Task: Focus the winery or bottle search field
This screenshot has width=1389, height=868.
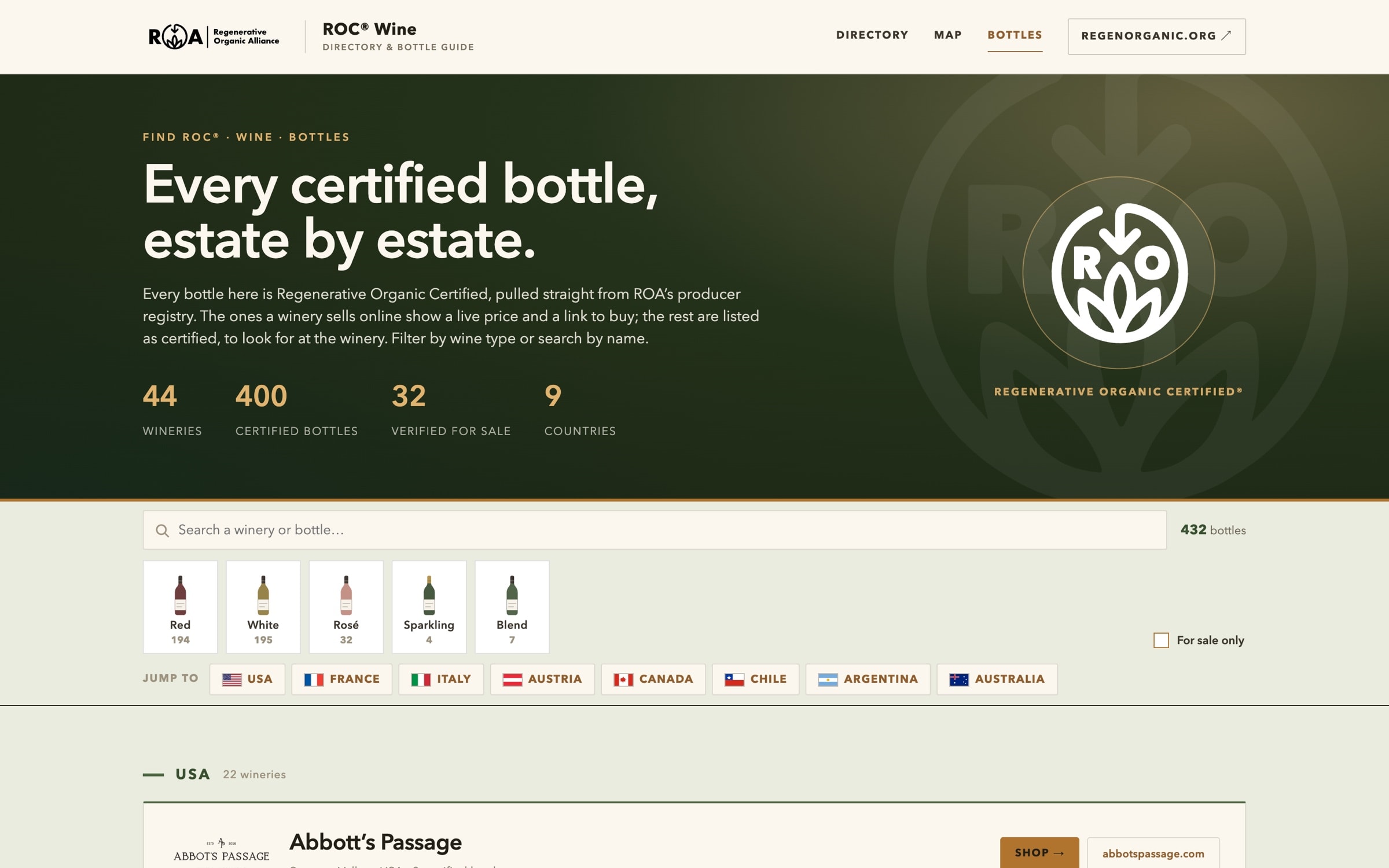Action: (x=655, y=530)
